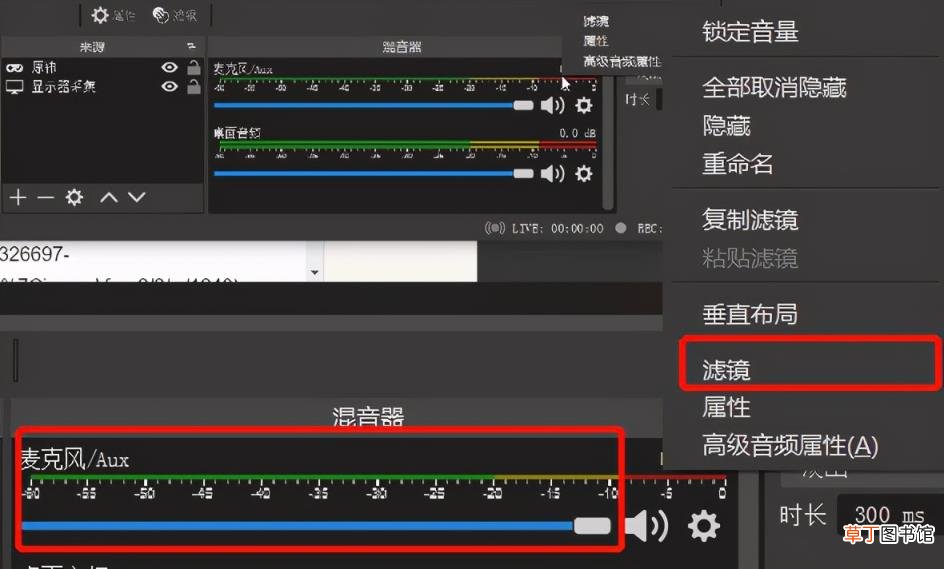Click the gamepad icon beside 原神
The width and height of the screenshot is (944, 569).
14,67
